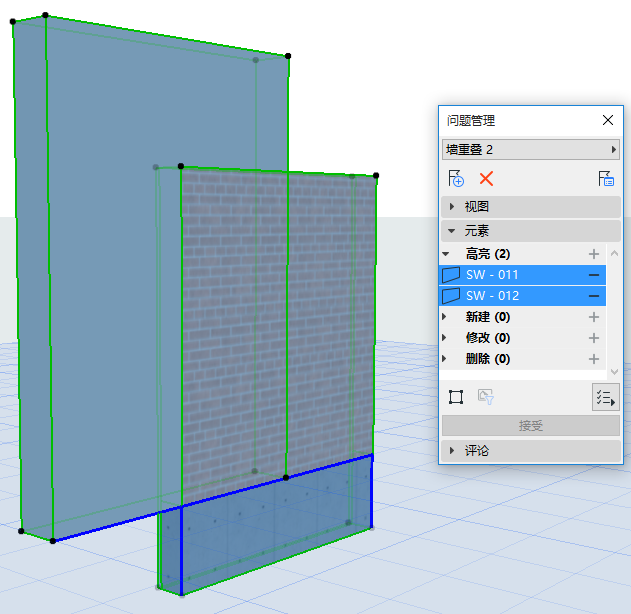Collapse the 高亮 (2) group
631x614 pixels.
(x=446, y=254)
